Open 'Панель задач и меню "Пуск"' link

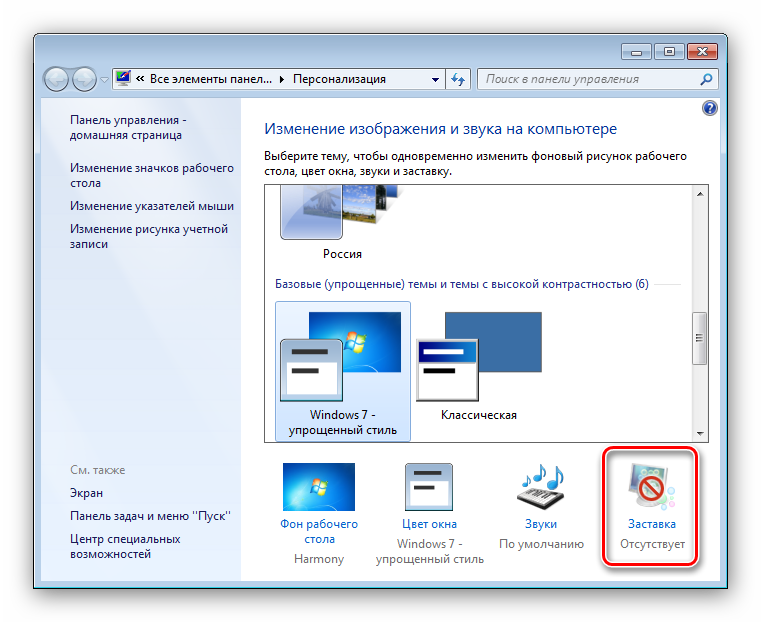pyautogui.click(x=150, y=516)
